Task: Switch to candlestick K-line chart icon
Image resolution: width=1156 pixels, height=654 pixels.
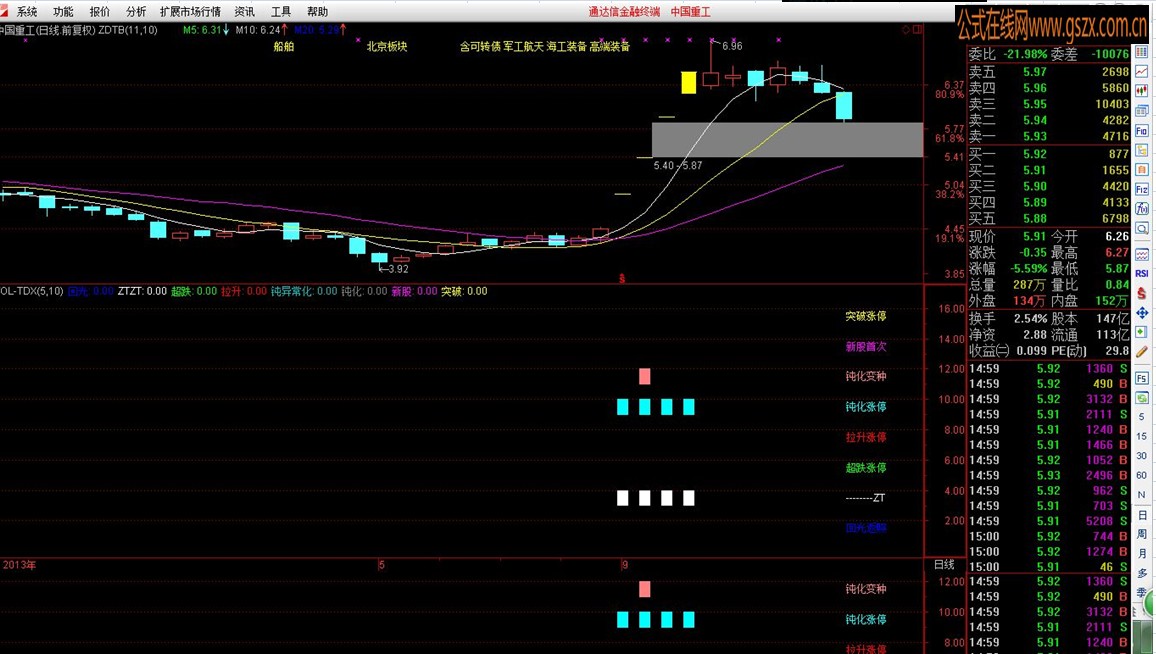Action: coord(1141,91)
